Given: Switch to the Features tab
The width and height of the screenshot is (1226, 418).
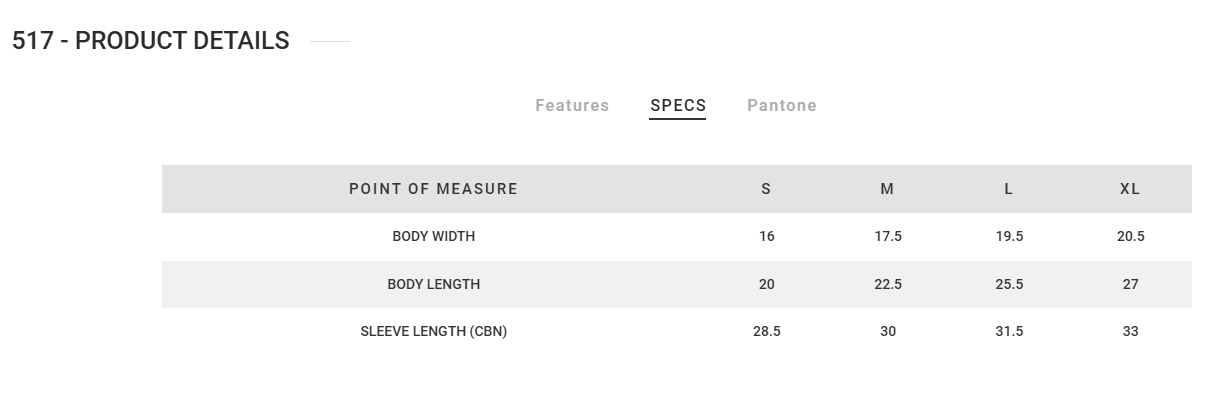Looking at the screenshot, I should pyautogui.click(x=572, y=106).
